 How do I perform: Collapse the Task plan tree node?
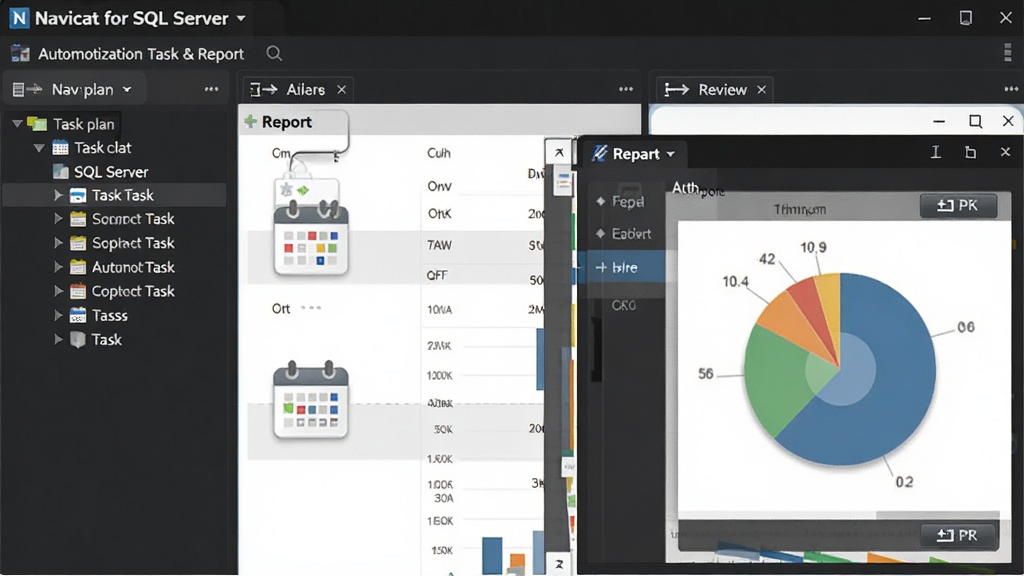point(17,123)
